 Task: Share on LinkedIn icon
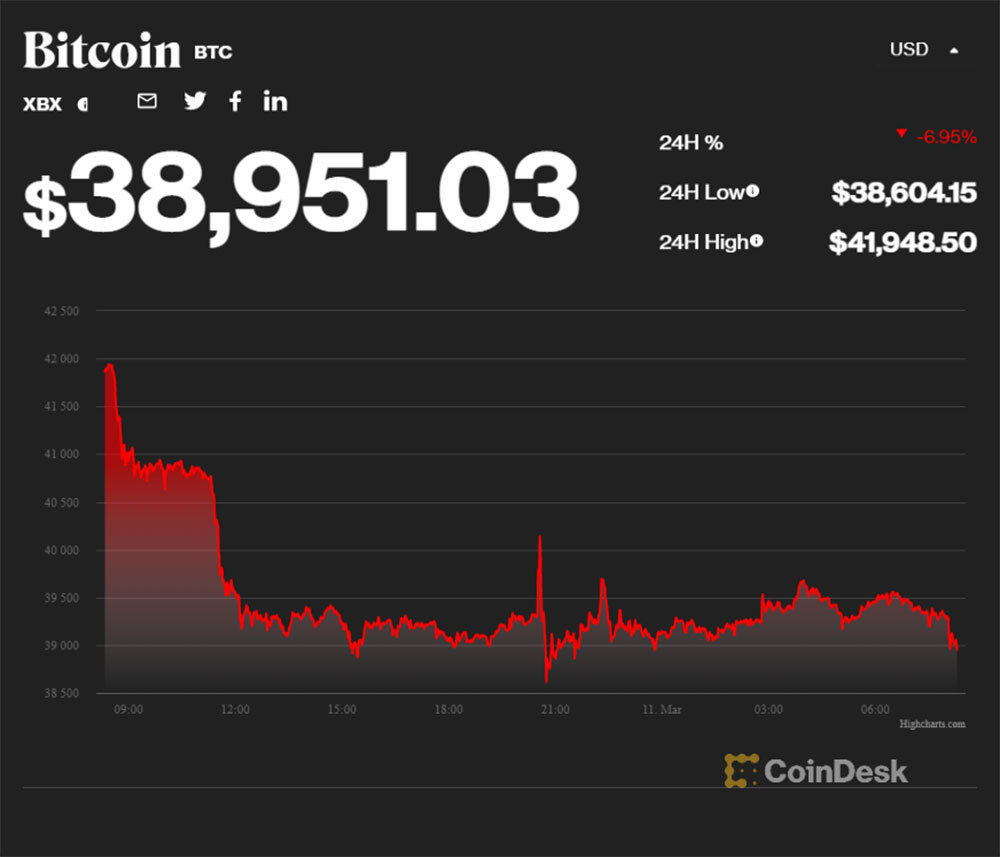(275, 100)
